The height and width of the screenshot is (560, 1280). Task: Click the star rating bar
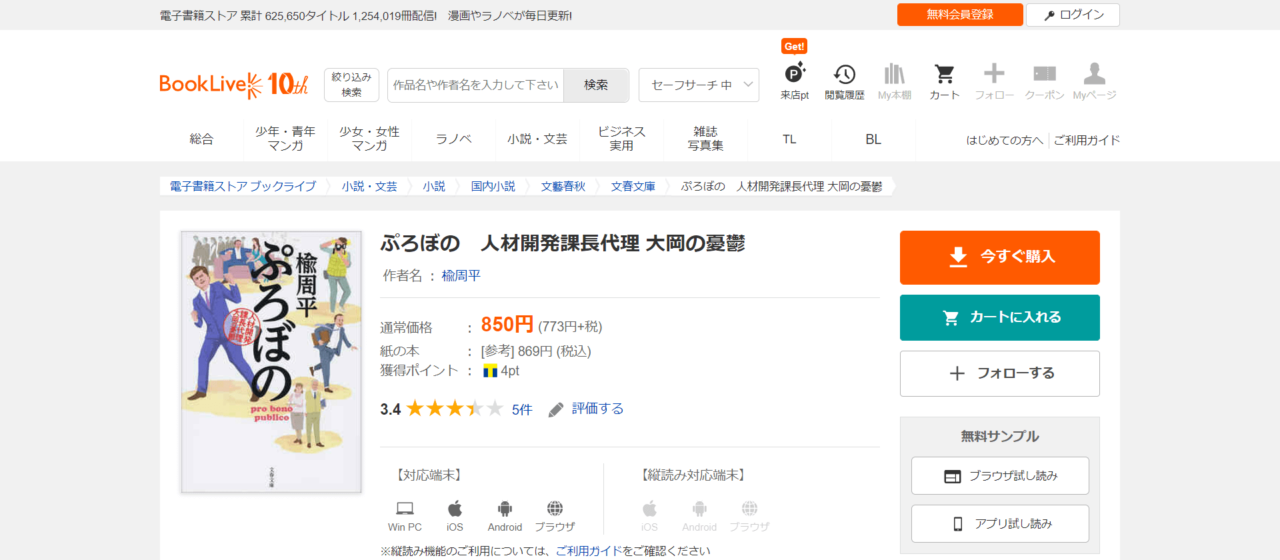[x=454, y=409]
